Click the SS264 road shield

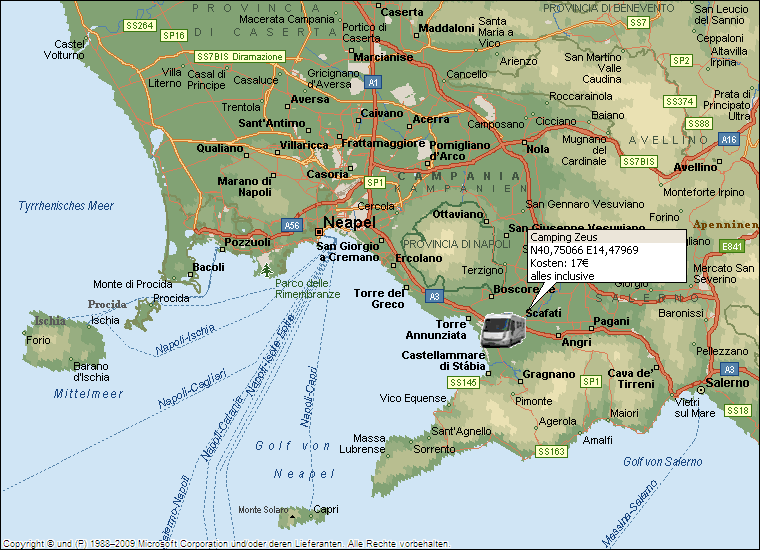[138, 24]
